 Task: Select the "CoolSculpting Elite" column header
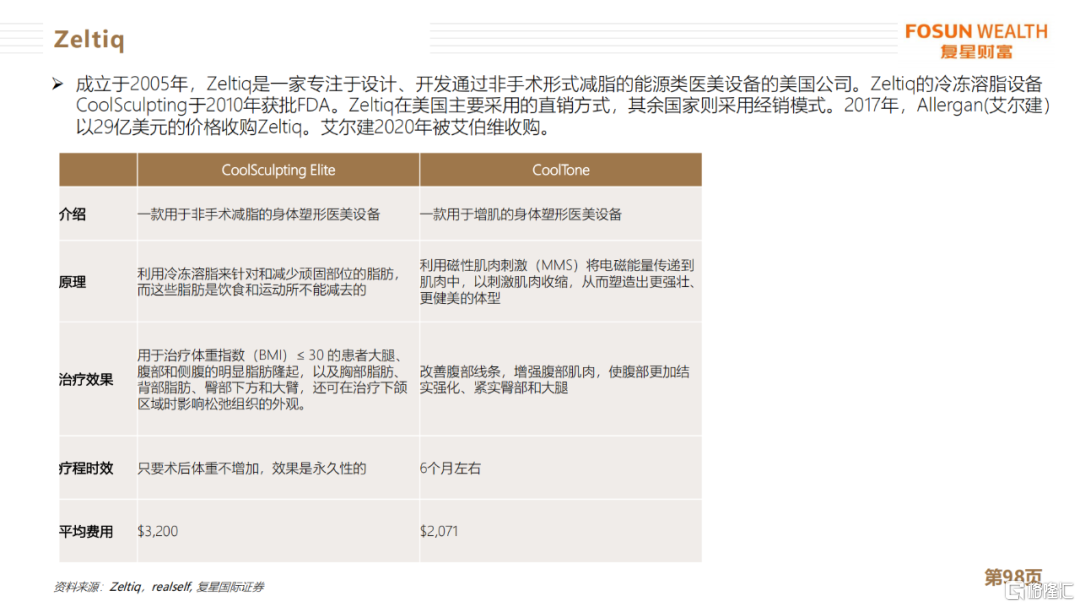click(278, 170)
